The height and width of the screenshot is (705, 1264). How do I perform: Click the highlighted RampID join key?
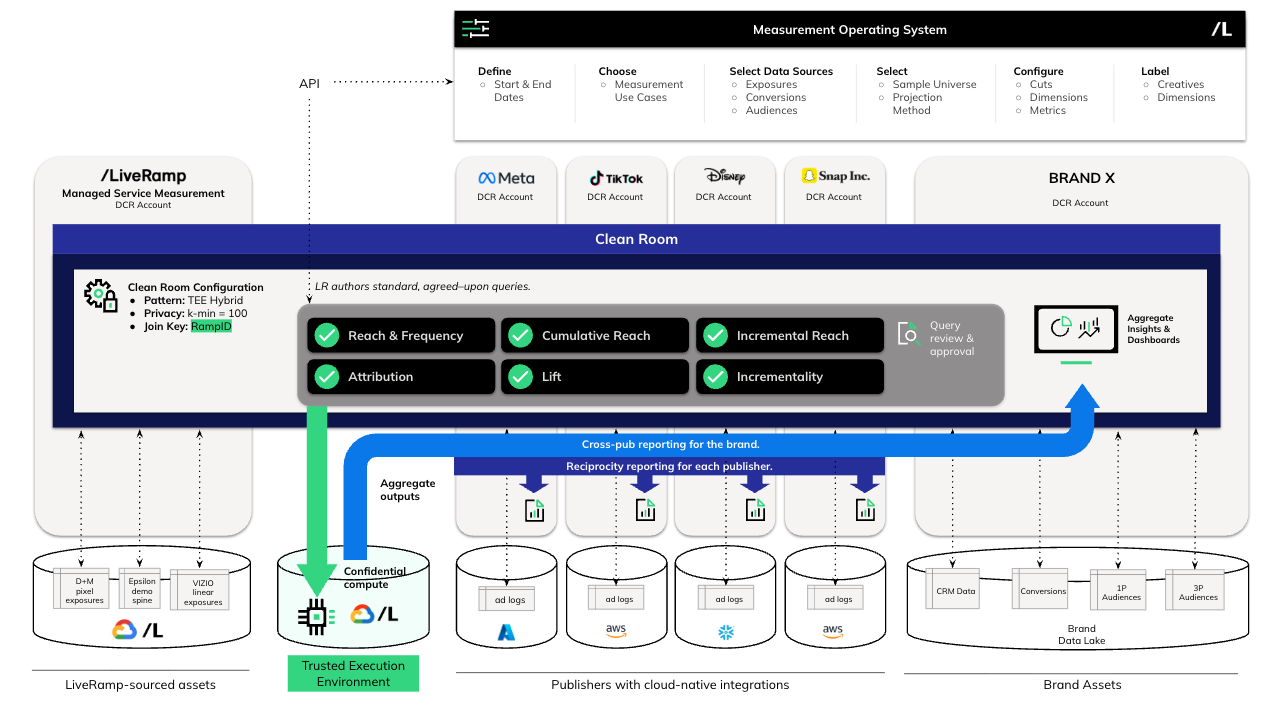pyautogui.click(x=211, y=326)
